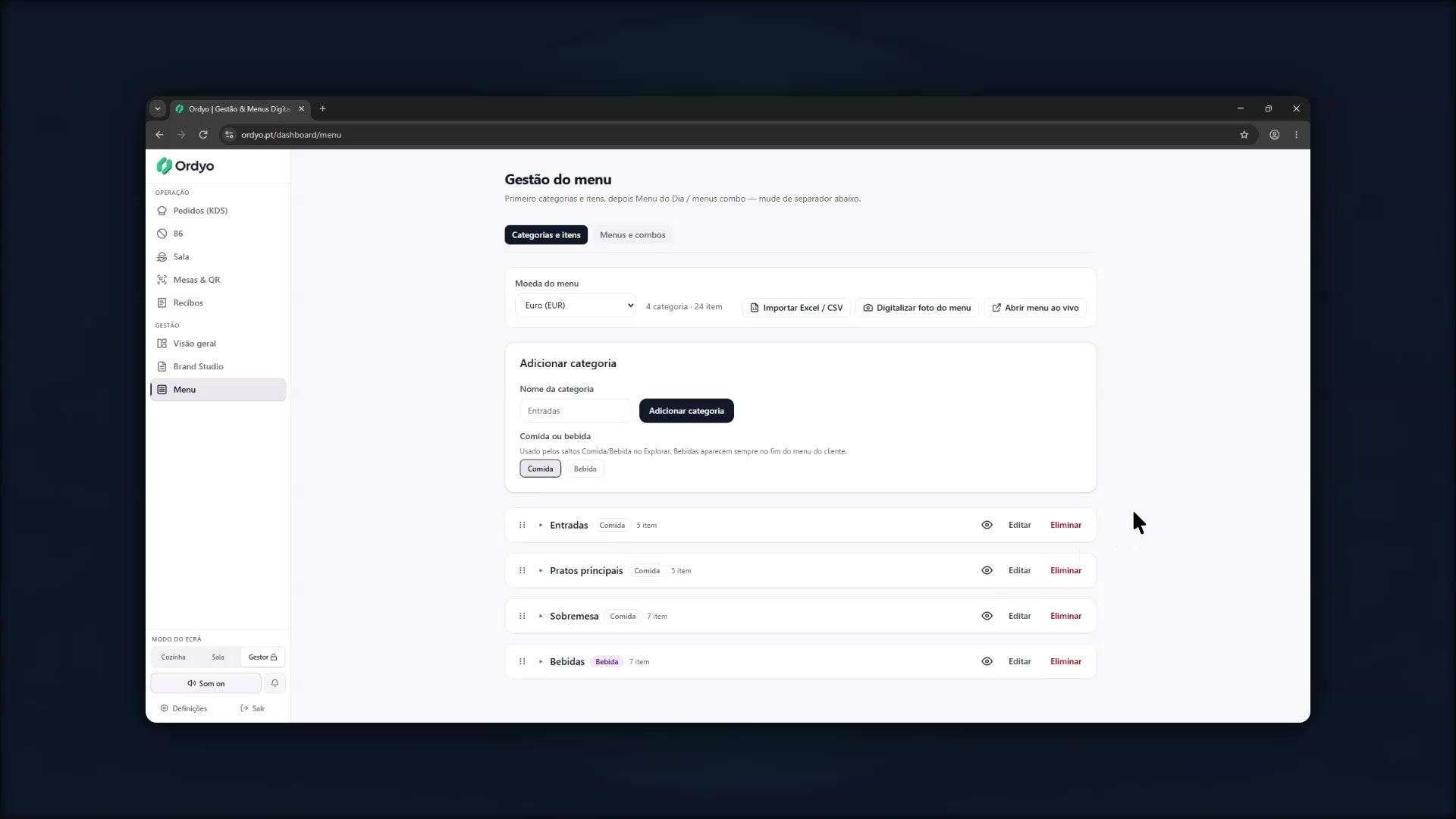Click the Ordyo logo in sidebar
This screenshot has width=1456, height=819.
point(185,166)
